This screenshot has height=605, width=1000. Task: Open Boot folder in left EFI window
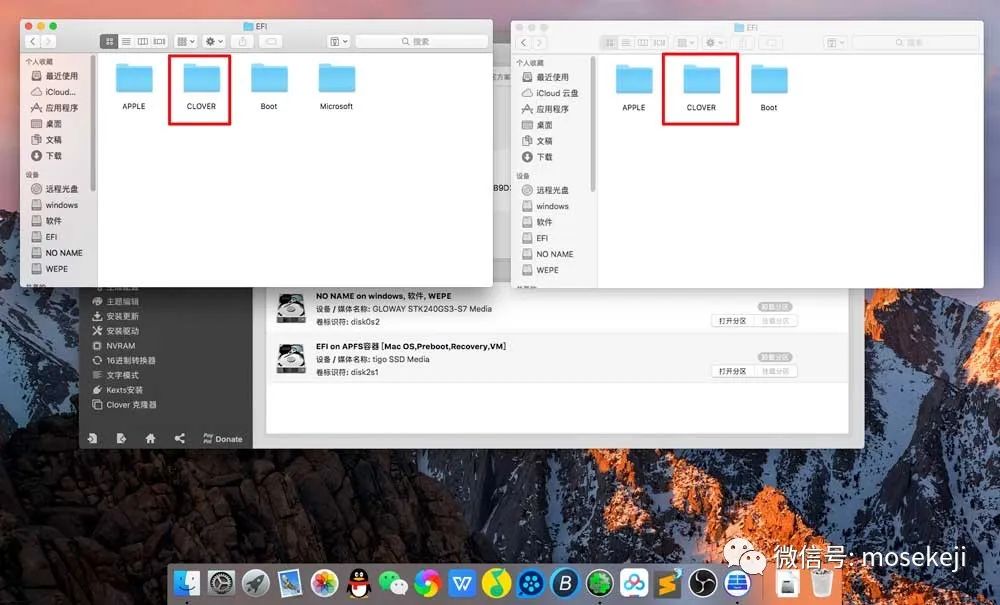pos(269,87)
